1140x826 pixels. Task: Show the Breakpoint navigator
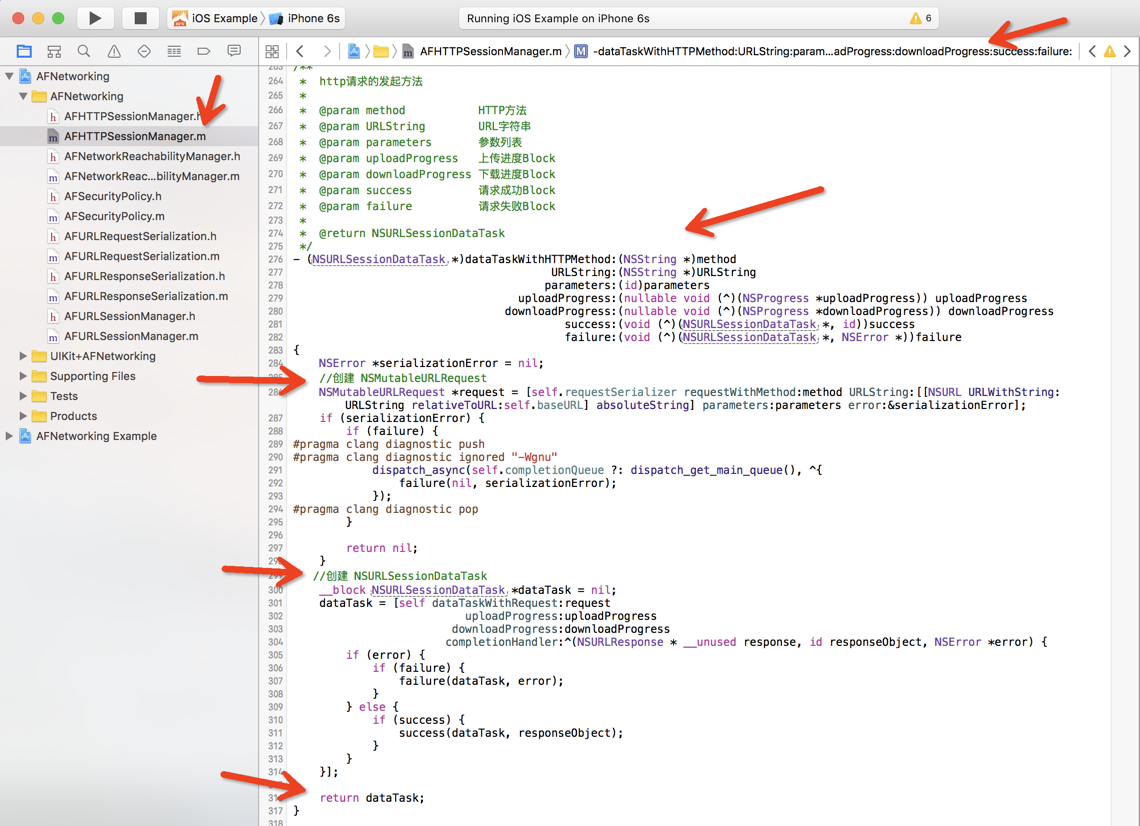204,51
